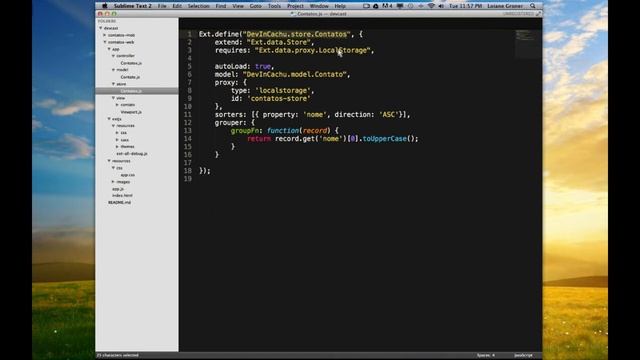Open the Project menu

coord(295,6)
